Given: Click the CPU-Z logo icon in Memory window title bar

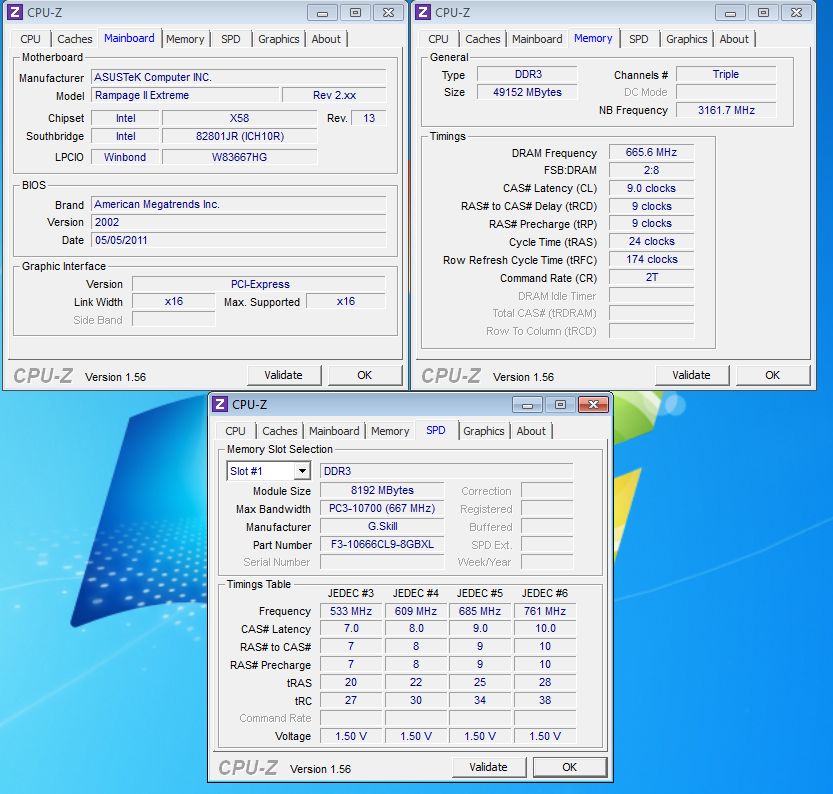Looking at the screenshot, I should pyautogui.click(x=423, y=12).
